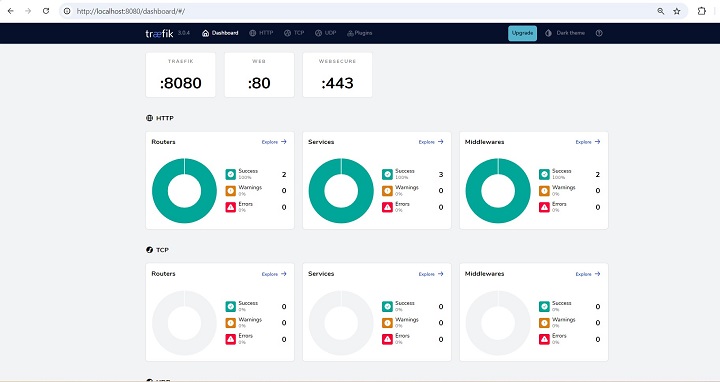Click HTTP Middlewares success green icon

pos(544,174)
